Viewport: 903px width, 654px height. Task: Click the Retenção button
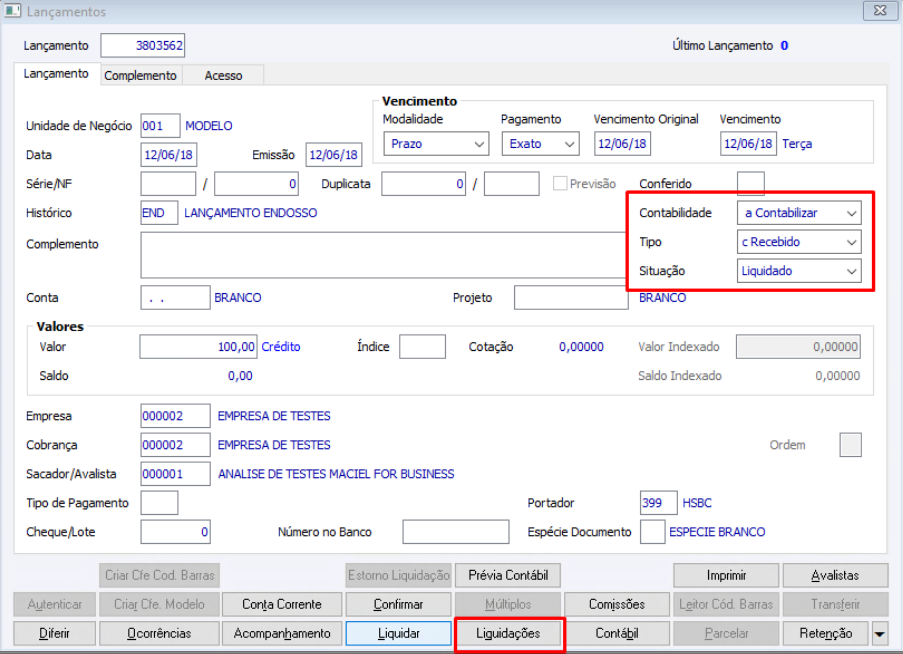[825, 634]
